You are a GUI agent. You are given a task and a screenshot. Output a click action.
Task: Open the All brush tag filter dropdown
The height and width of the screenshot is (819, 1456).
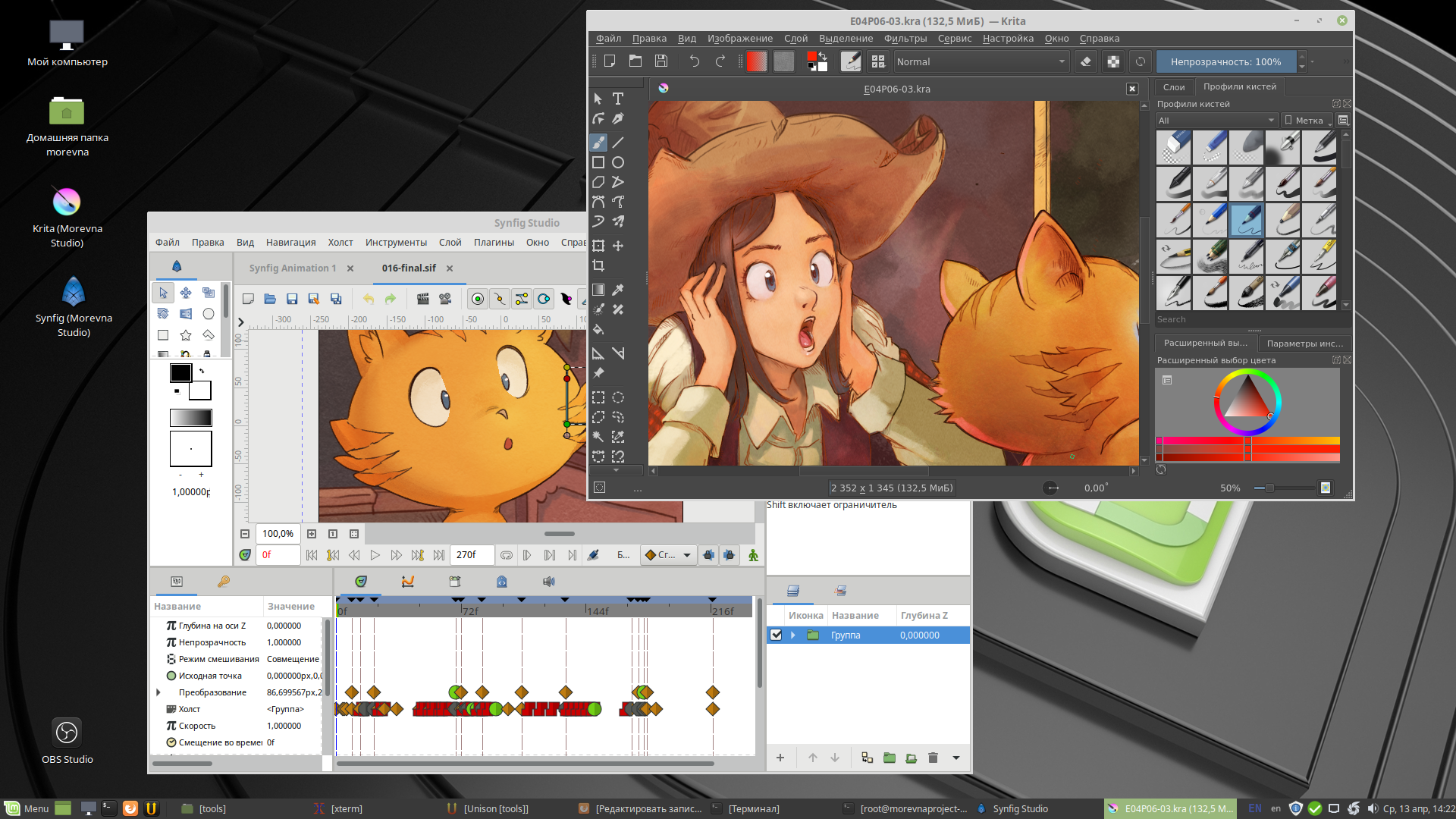(x=1217, y=121)
